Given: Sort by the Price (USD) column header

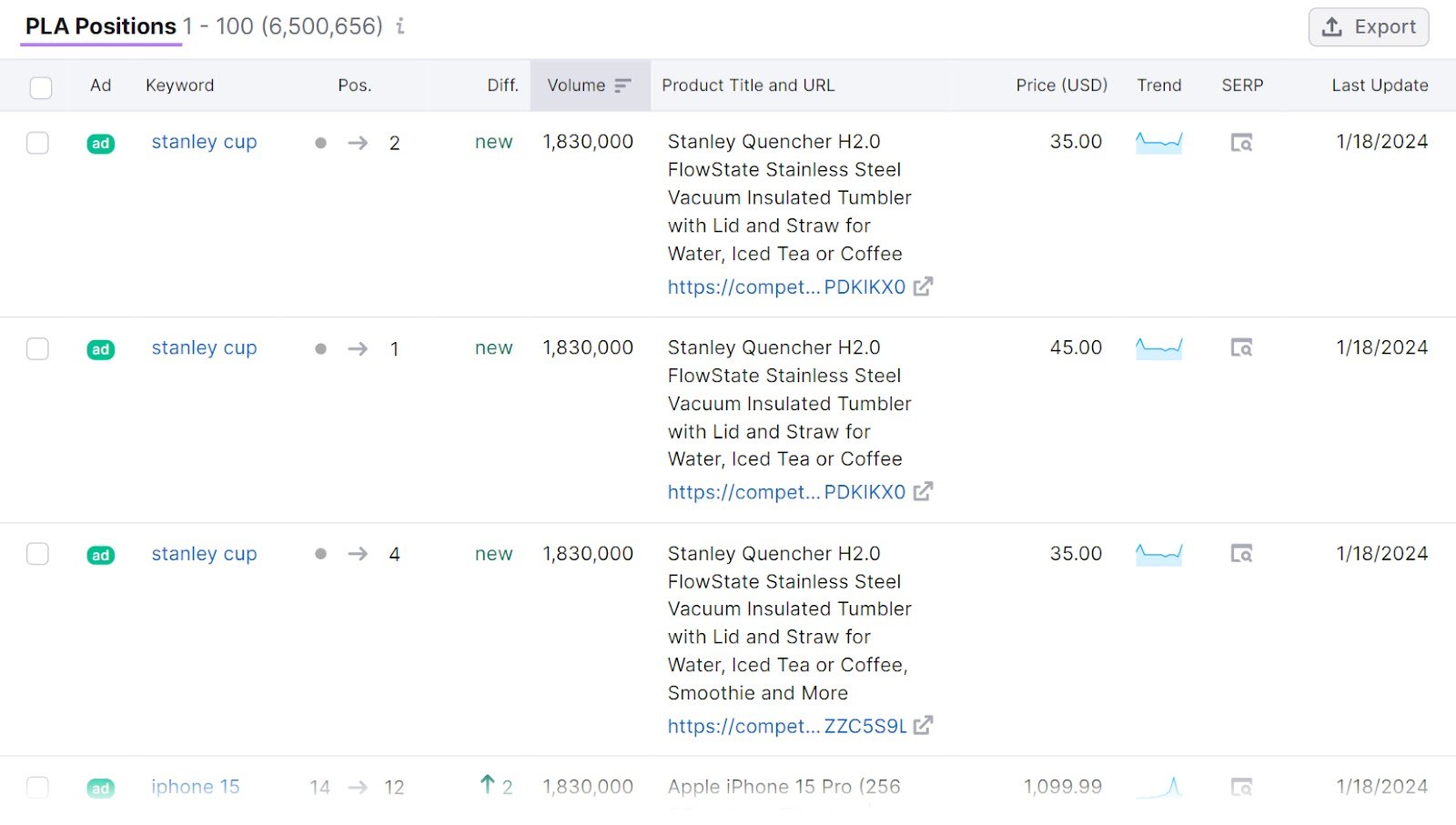Looking at the screenshot, I should 1061,86.
